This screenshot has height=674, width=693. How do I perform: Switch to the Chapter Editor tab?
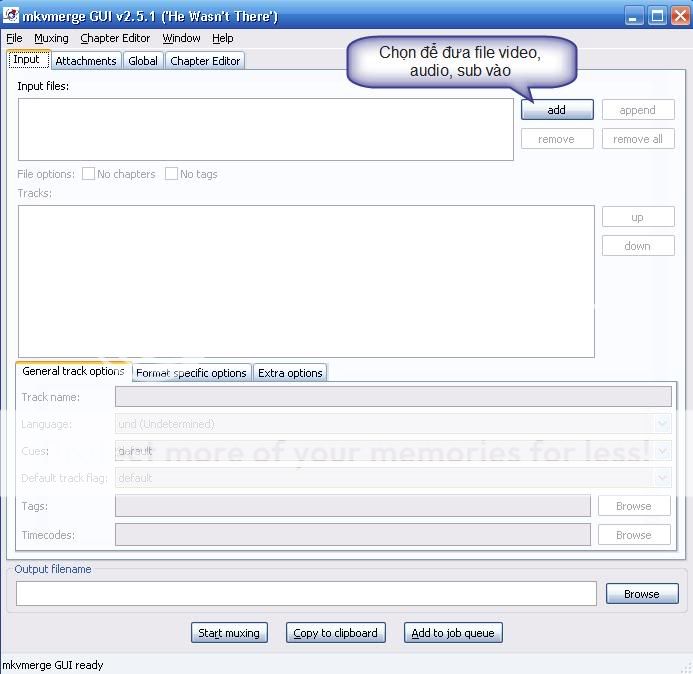205,61
